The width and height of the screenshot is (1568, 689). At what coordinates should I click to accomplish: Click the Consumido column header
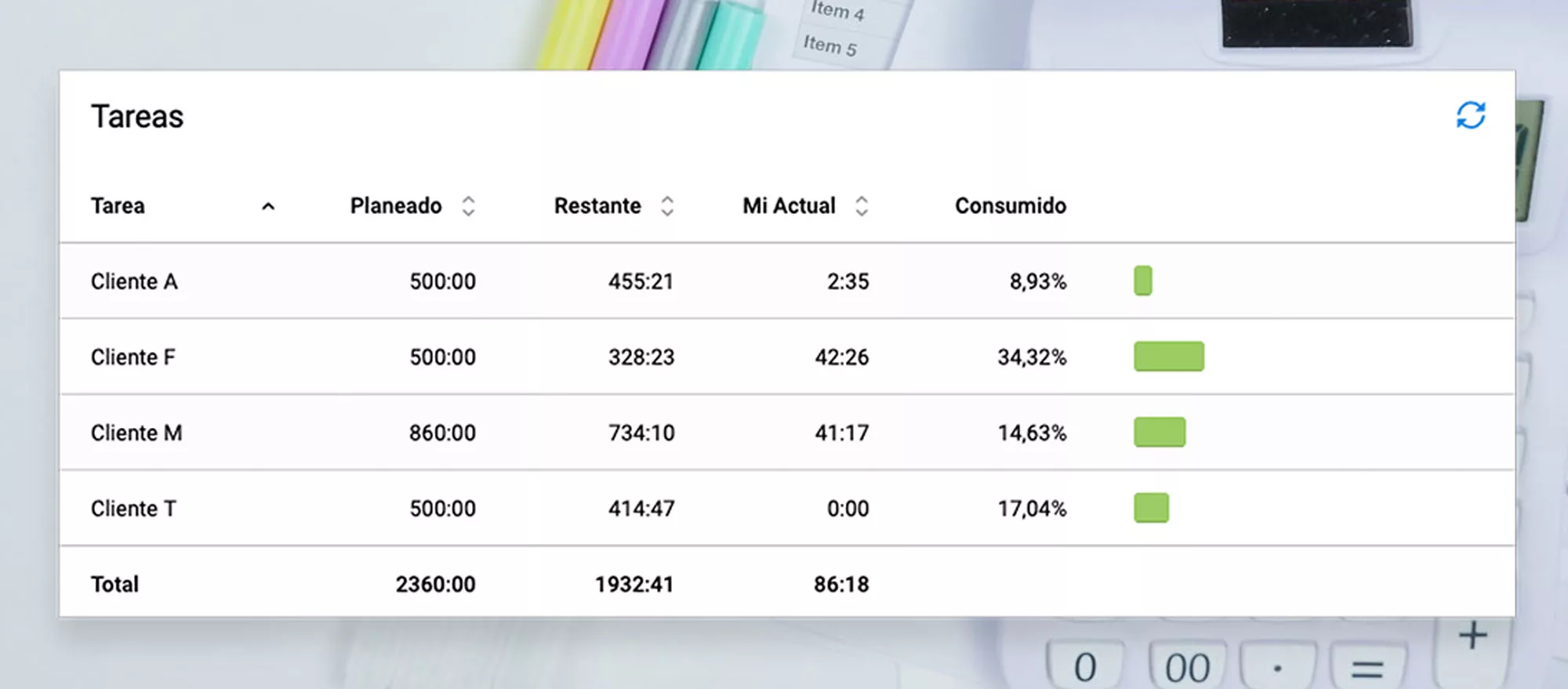point(1010,206)
